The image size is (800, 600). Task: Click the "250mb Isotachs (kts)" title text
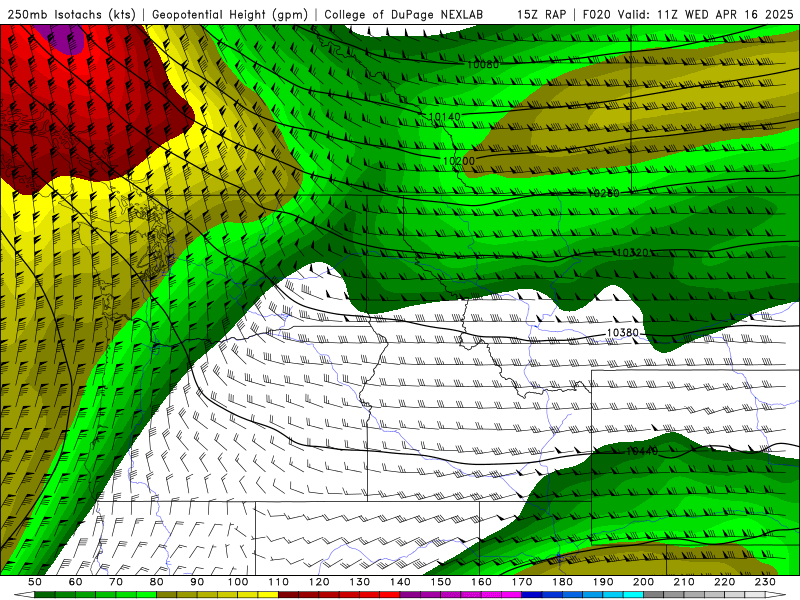click(71, 15)
